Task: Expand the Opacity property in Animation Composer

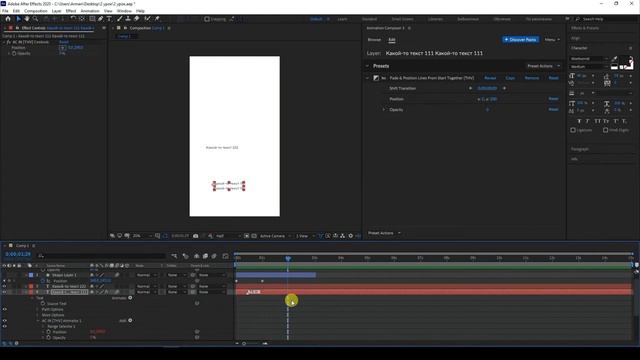Action: tap(384, 110)
